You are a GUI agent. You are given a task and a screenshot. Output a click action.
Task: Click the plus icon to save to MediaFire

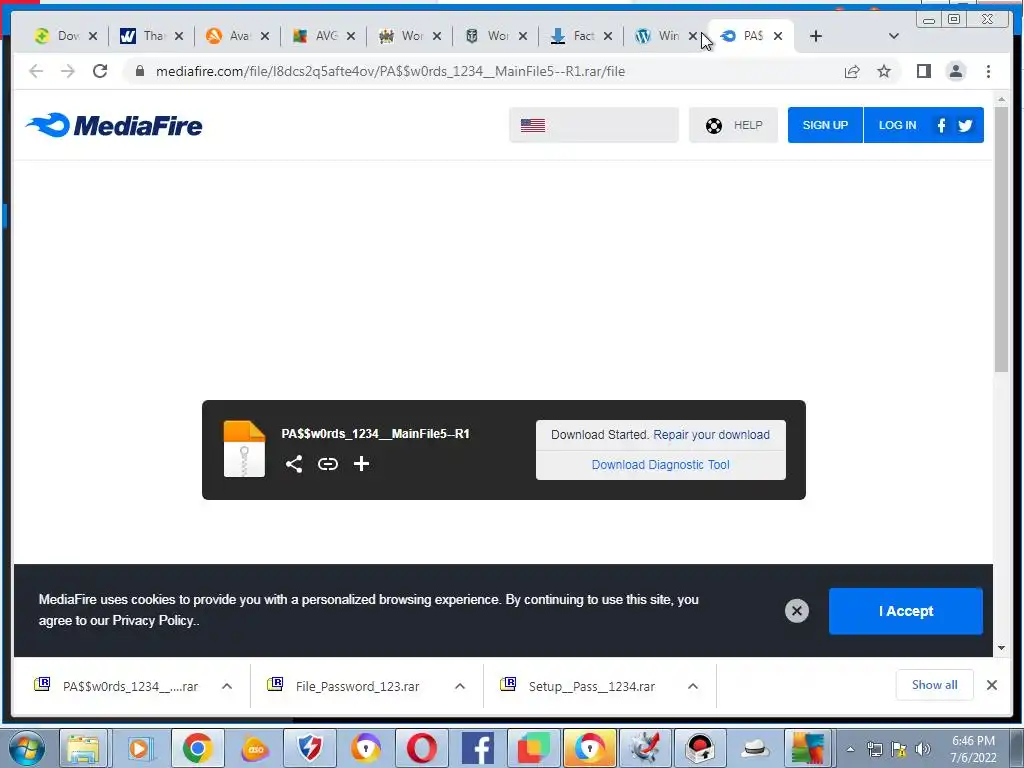(361, 464)
